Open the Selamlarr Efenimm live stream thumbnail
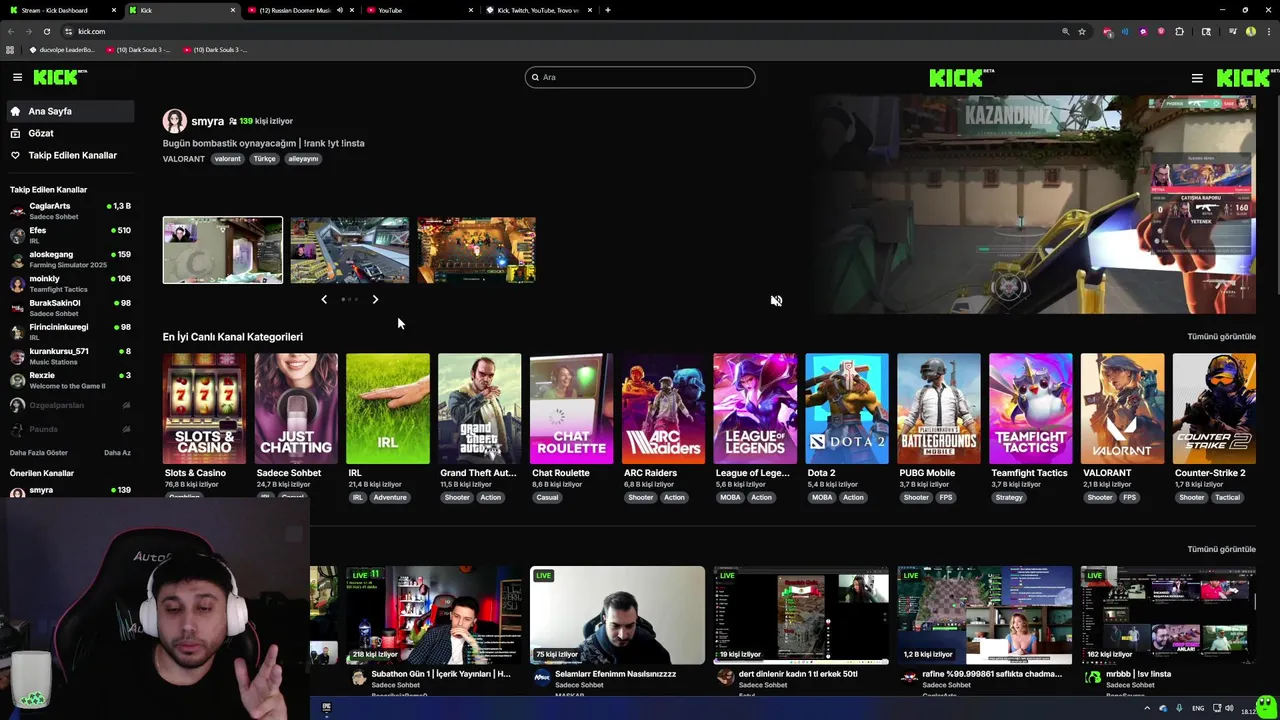The width and height of the screenshot is (1280, 720). 617,615
